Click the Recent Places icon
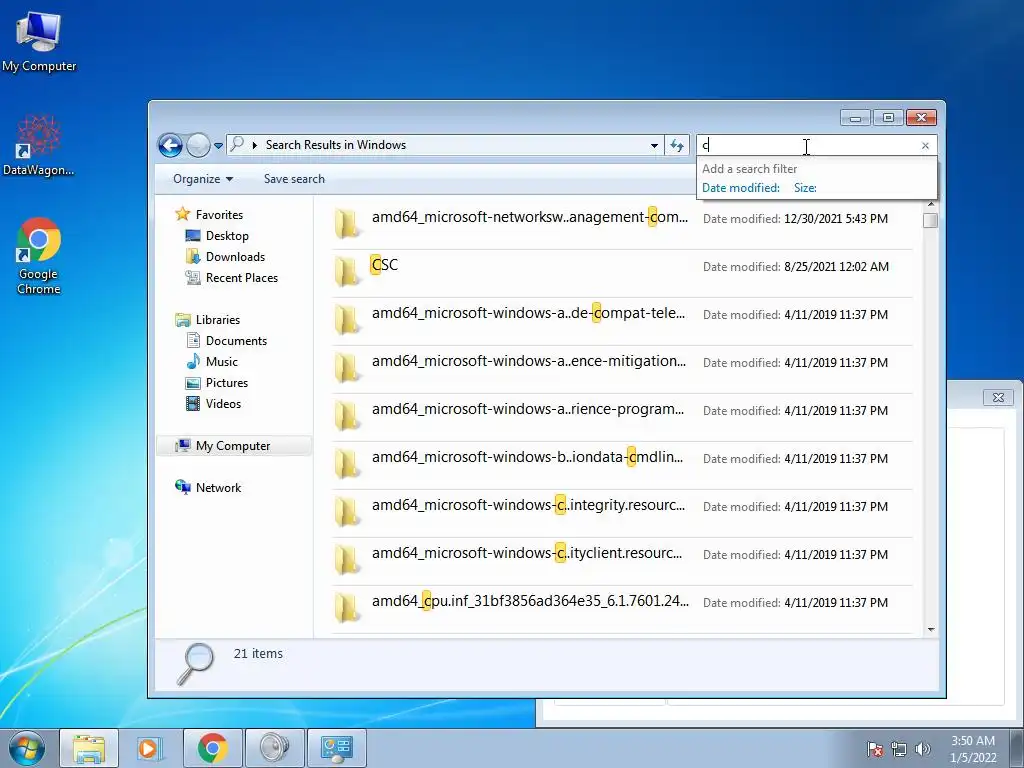 click(x=193, y=278)
